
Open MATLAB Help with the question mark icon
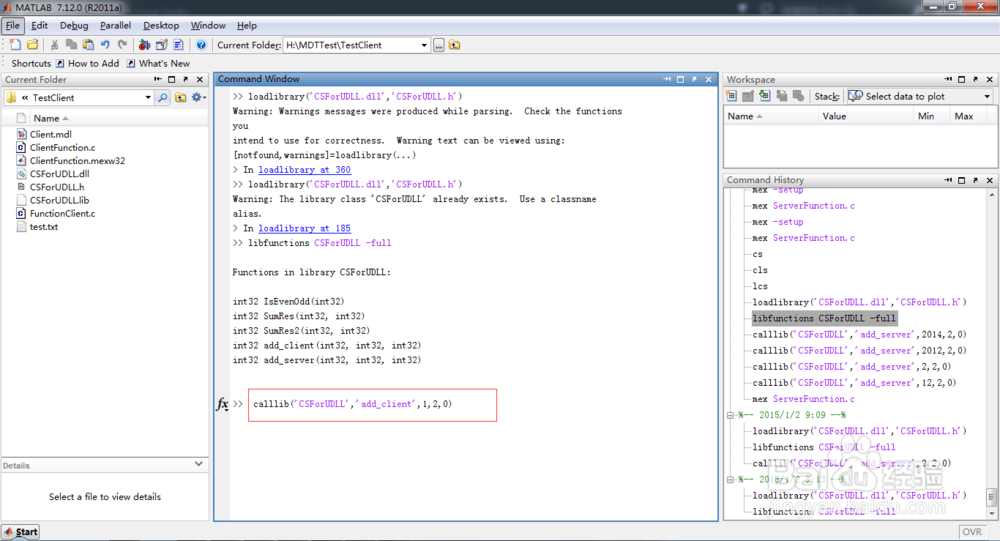coord(201,45)
